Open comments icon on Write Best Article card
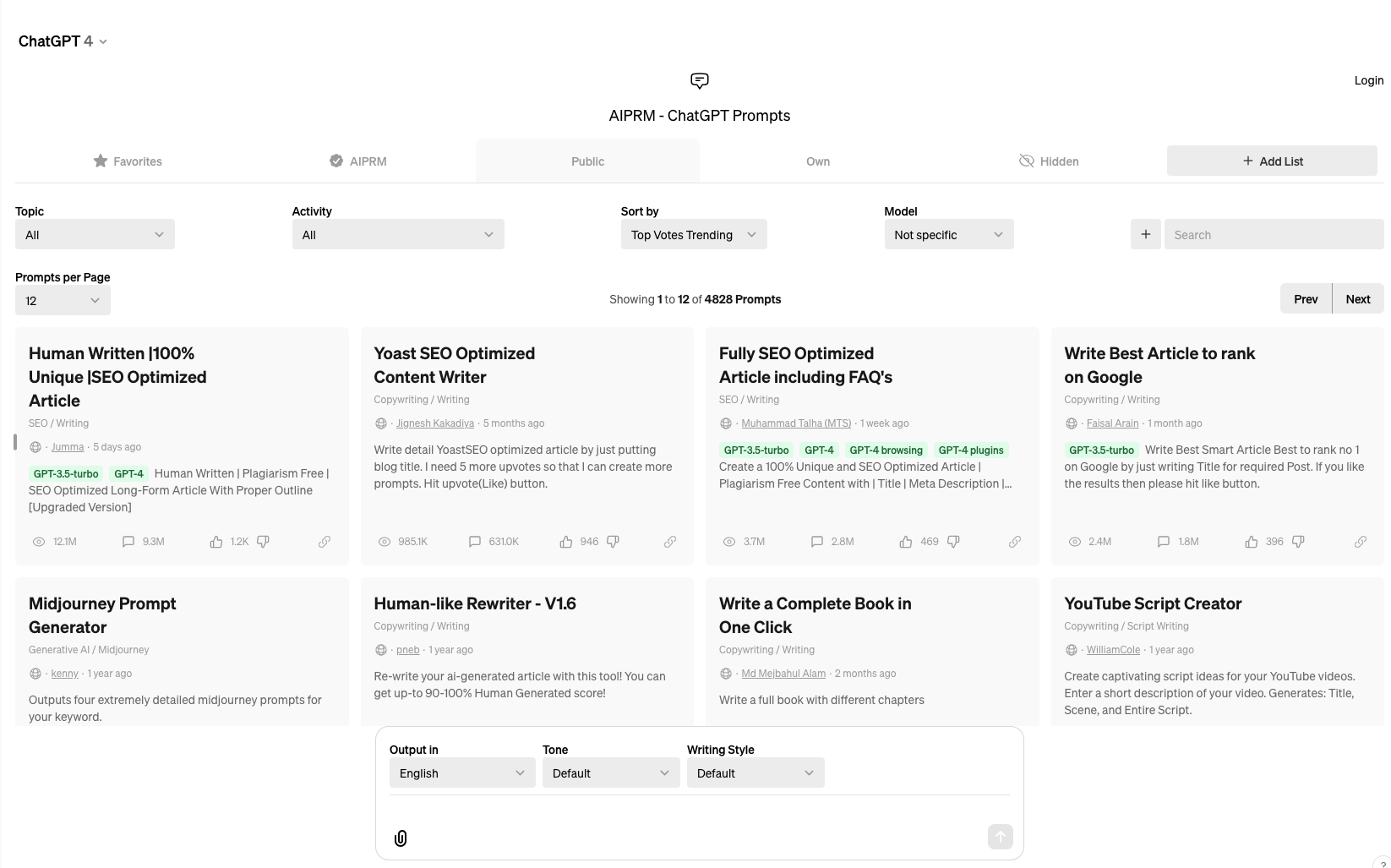The width and height of the screenshot is (1391, 868). point(1162,542)
